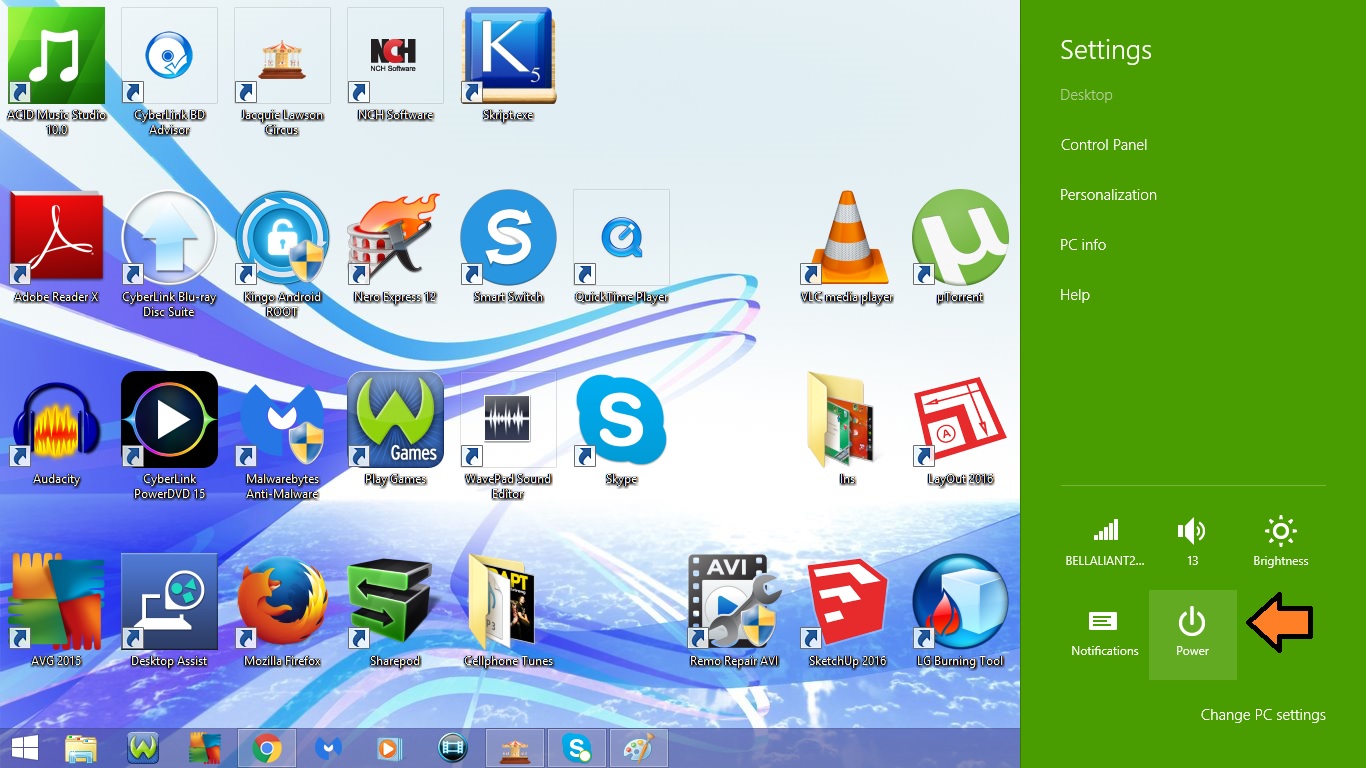Open the AVG icon on the taskbar
This screenshot has height=768, width=1366.
tap(205, 748)
